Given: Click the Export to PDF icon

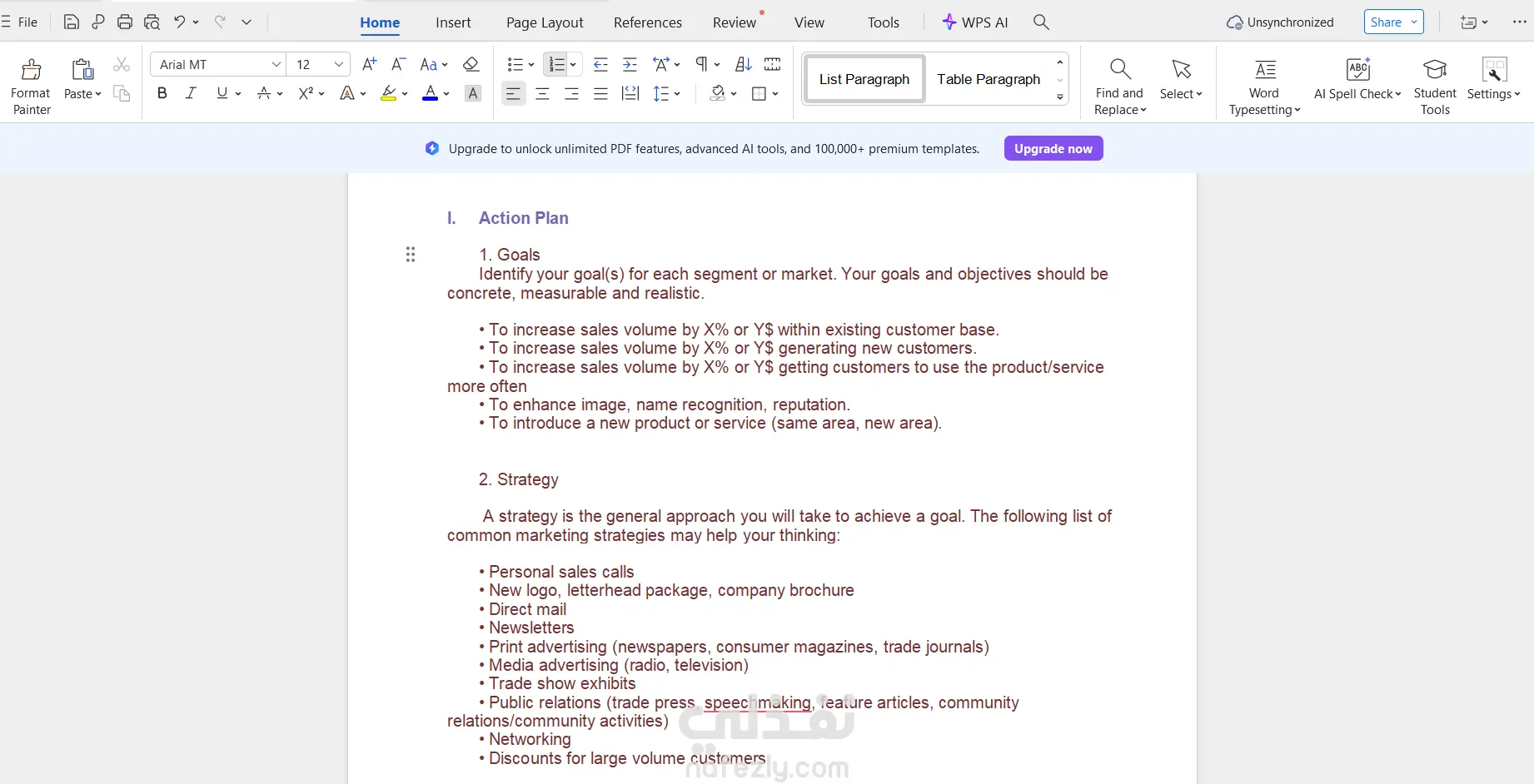Looking at the screenshot, I should (x=98, y=22).
